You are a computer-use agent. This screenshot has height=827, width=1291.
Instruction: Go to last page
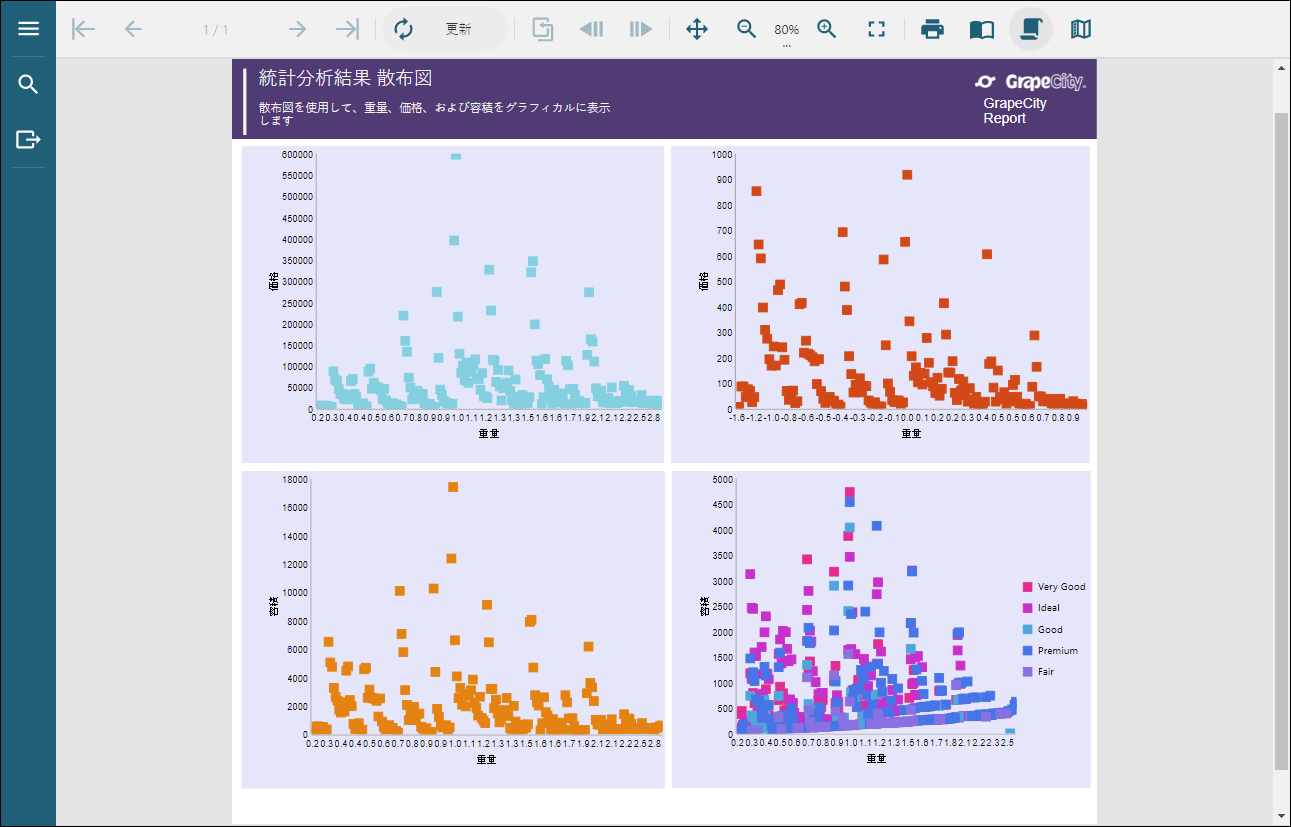coord(347,29)
